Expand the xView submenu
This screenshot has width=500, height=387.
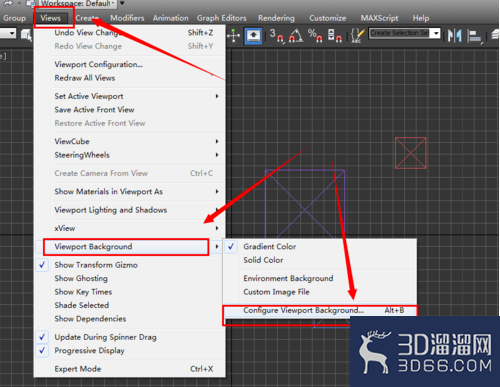130,228
